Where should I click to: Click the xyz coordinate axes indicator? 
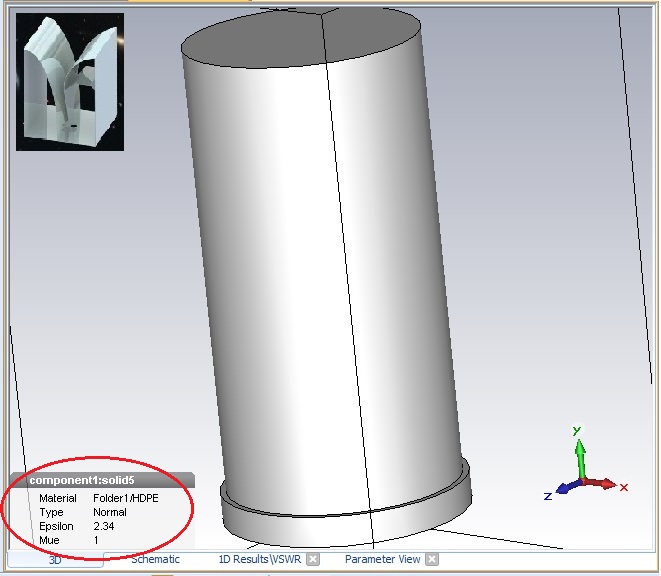587,464
